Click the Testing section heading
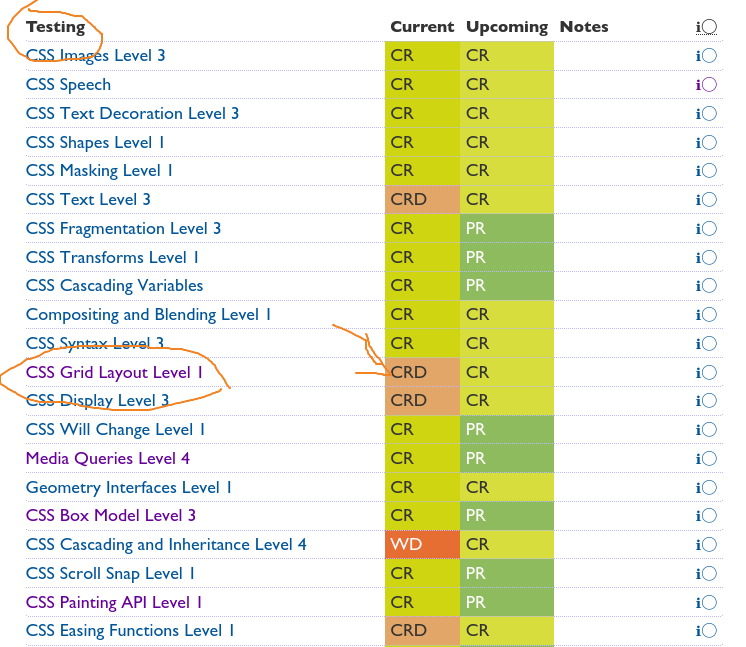This screenshot has width=746, height=647. [x=55, y=27]
